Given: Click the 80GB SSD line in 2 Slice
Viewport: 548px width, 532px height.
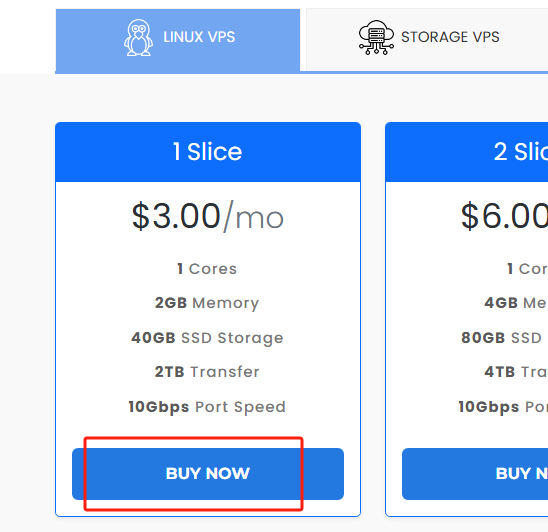Looking at the screenshot, I should click(x=502, y=338).
